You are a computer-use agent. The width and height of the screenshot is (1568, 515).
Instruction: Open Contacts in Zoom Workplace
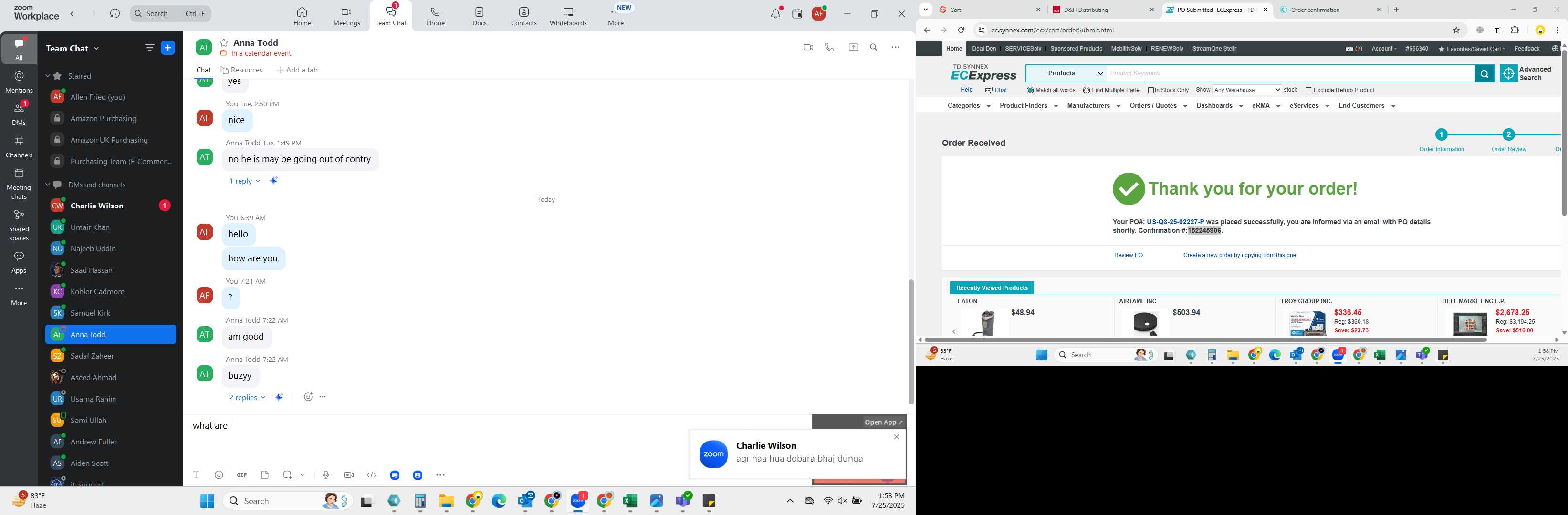[x=523, y=16]
